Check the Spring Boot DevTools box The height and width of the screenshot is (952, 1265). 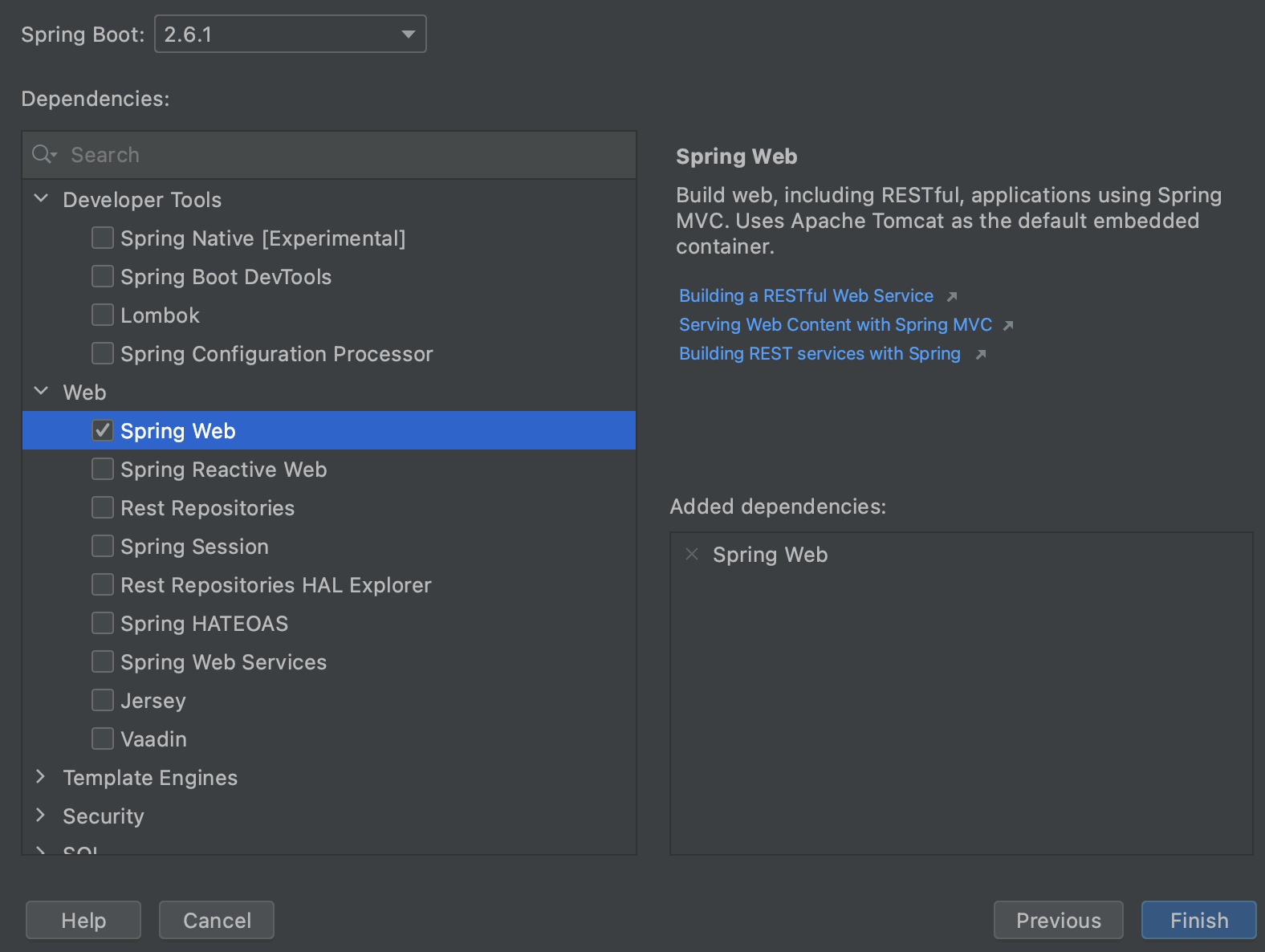pyautogui.click(x=103, y=276)
